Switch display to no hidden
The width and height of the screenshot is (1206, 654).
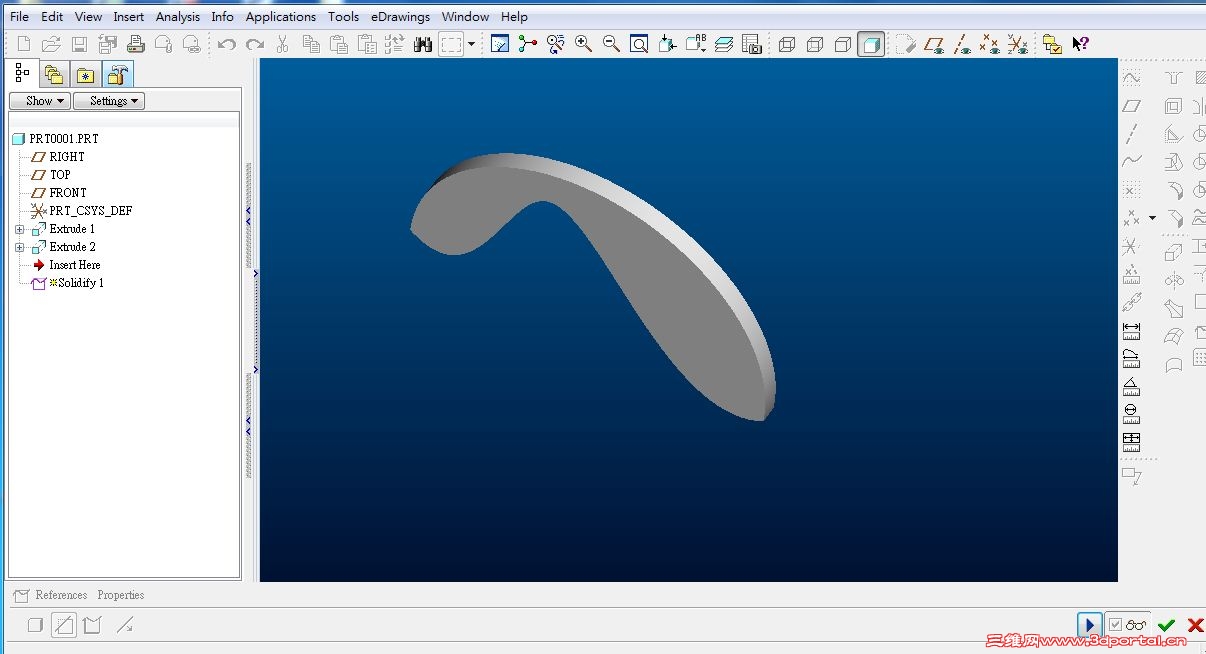point(843,44)
